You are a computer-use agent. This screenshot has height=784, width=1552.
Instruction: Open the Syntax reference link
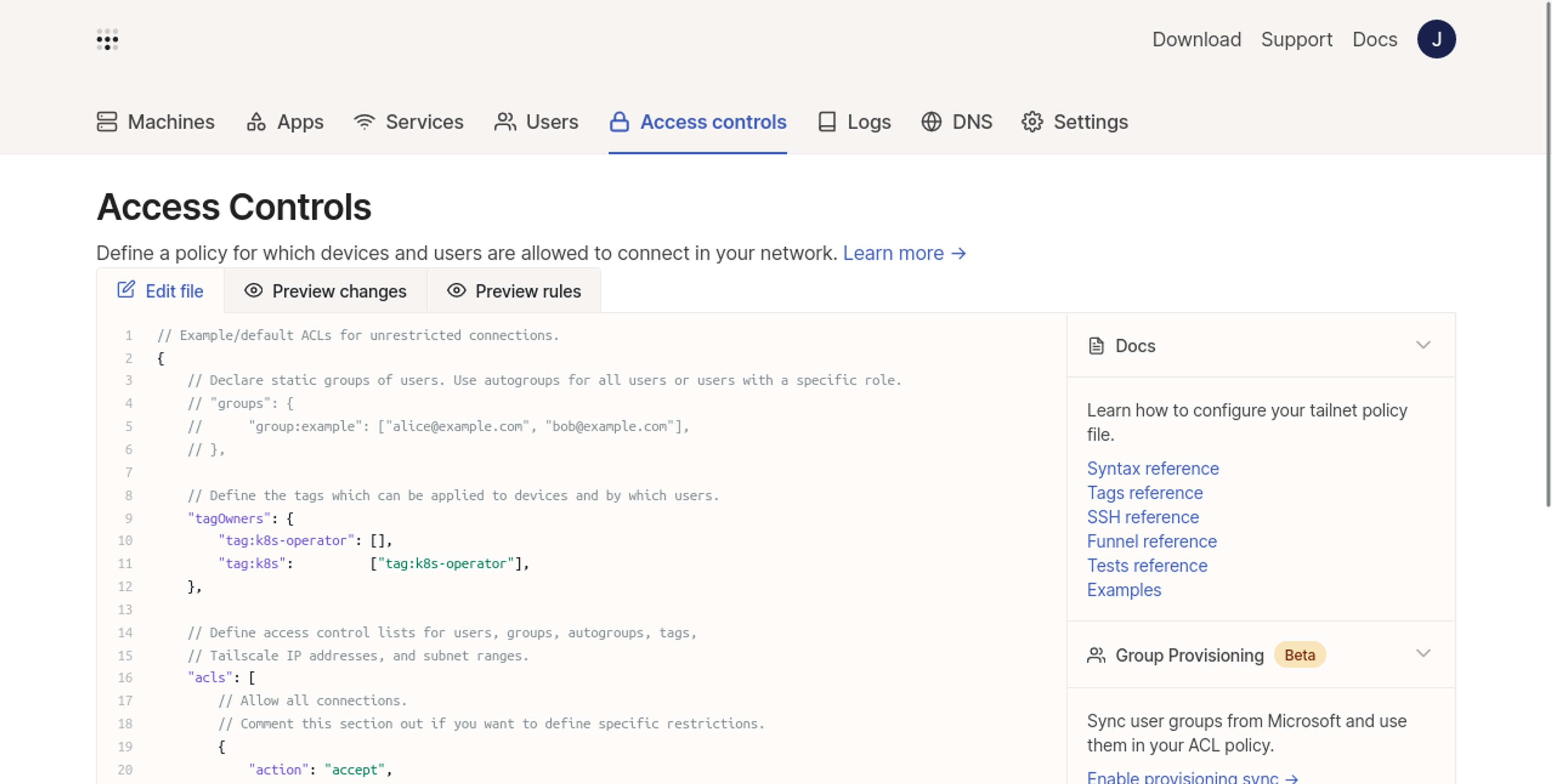tap(1152, 469)
